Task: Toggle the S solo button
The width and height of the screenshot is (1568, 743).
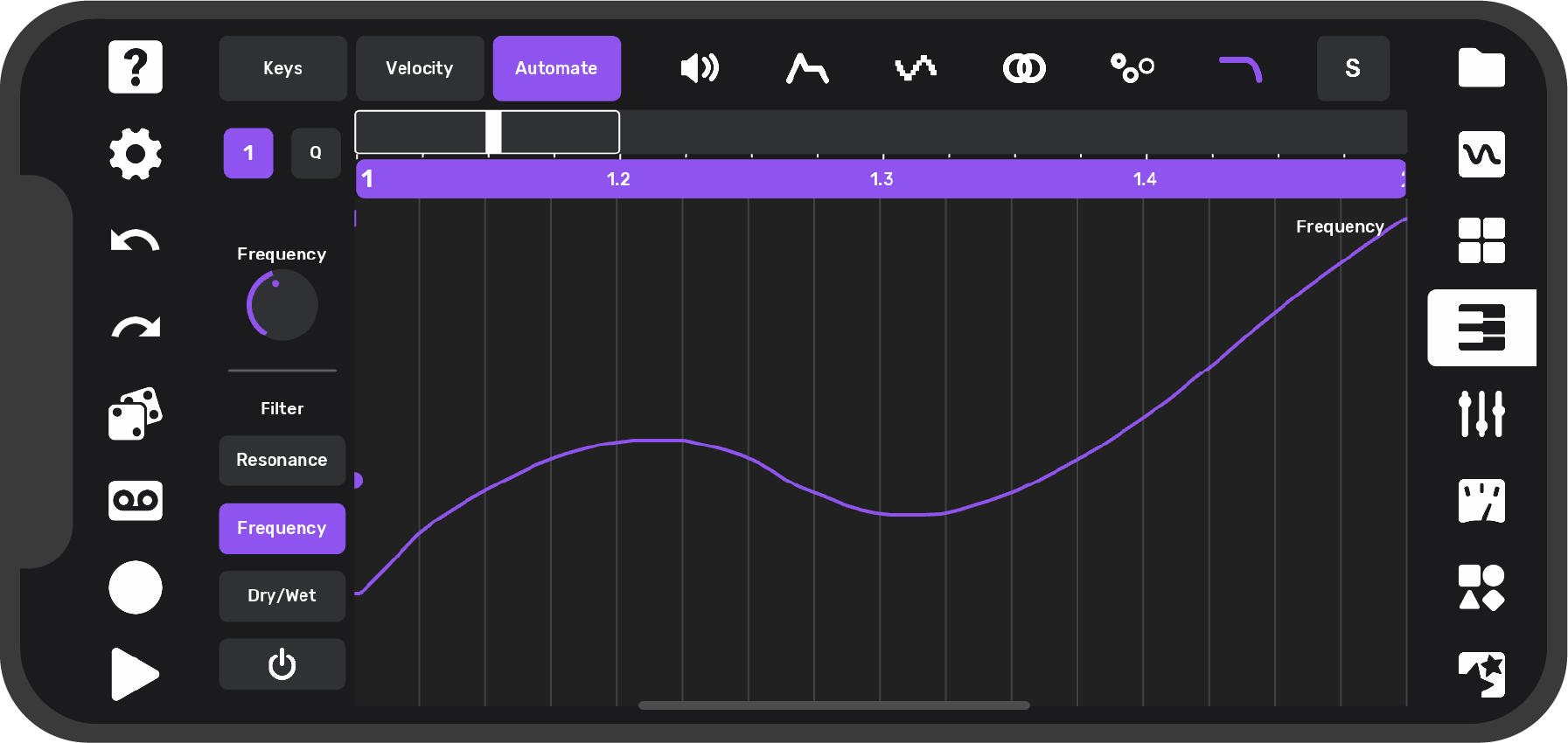Action: tap(1353, 68)
